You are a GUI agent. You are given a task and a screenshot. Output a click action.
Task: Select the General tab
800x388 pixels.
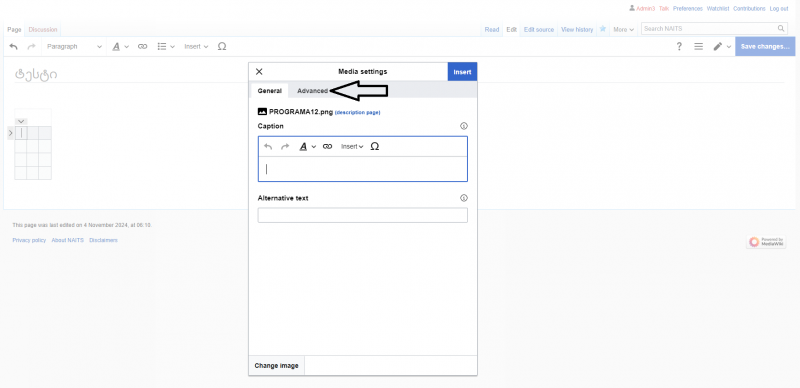pos(269,91)
